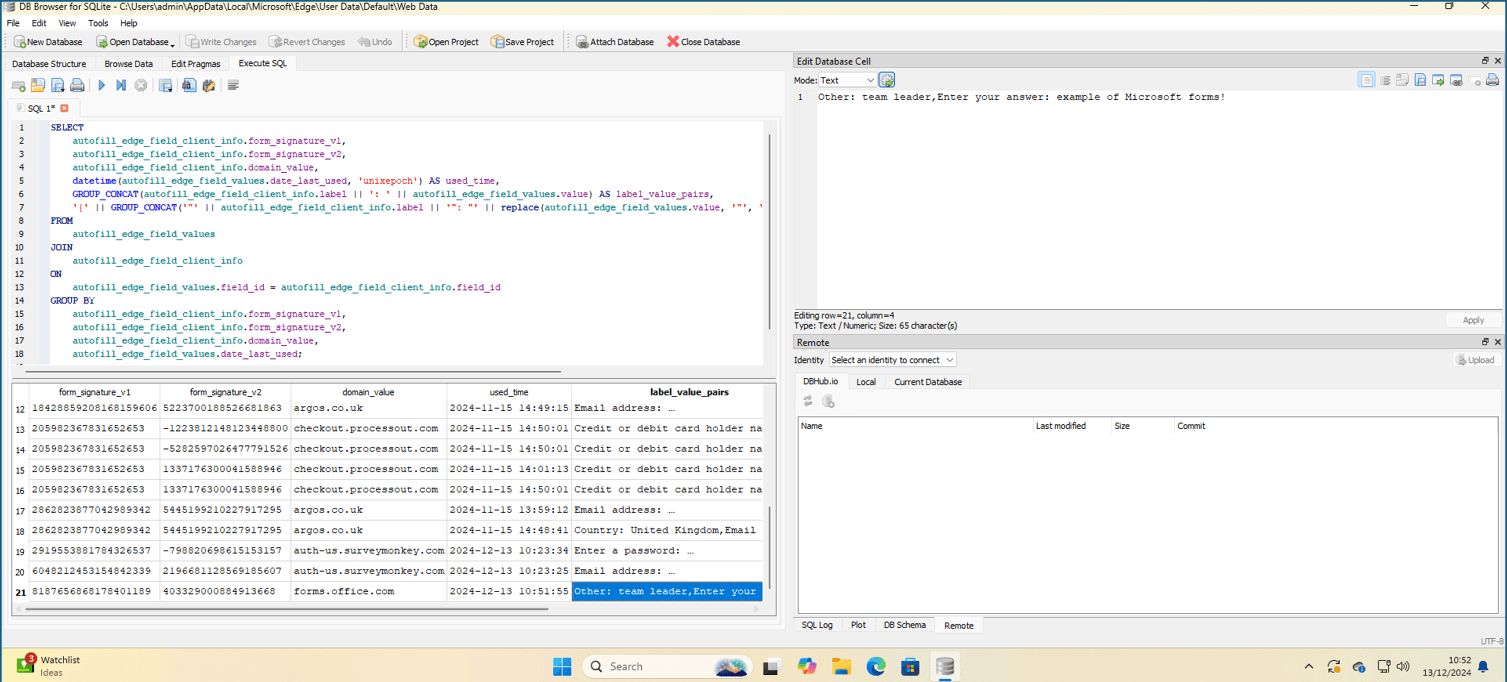This screenshot has width=1507, height=682.
Task: Open the Tools menu
Action: click(x=96, y=23)
